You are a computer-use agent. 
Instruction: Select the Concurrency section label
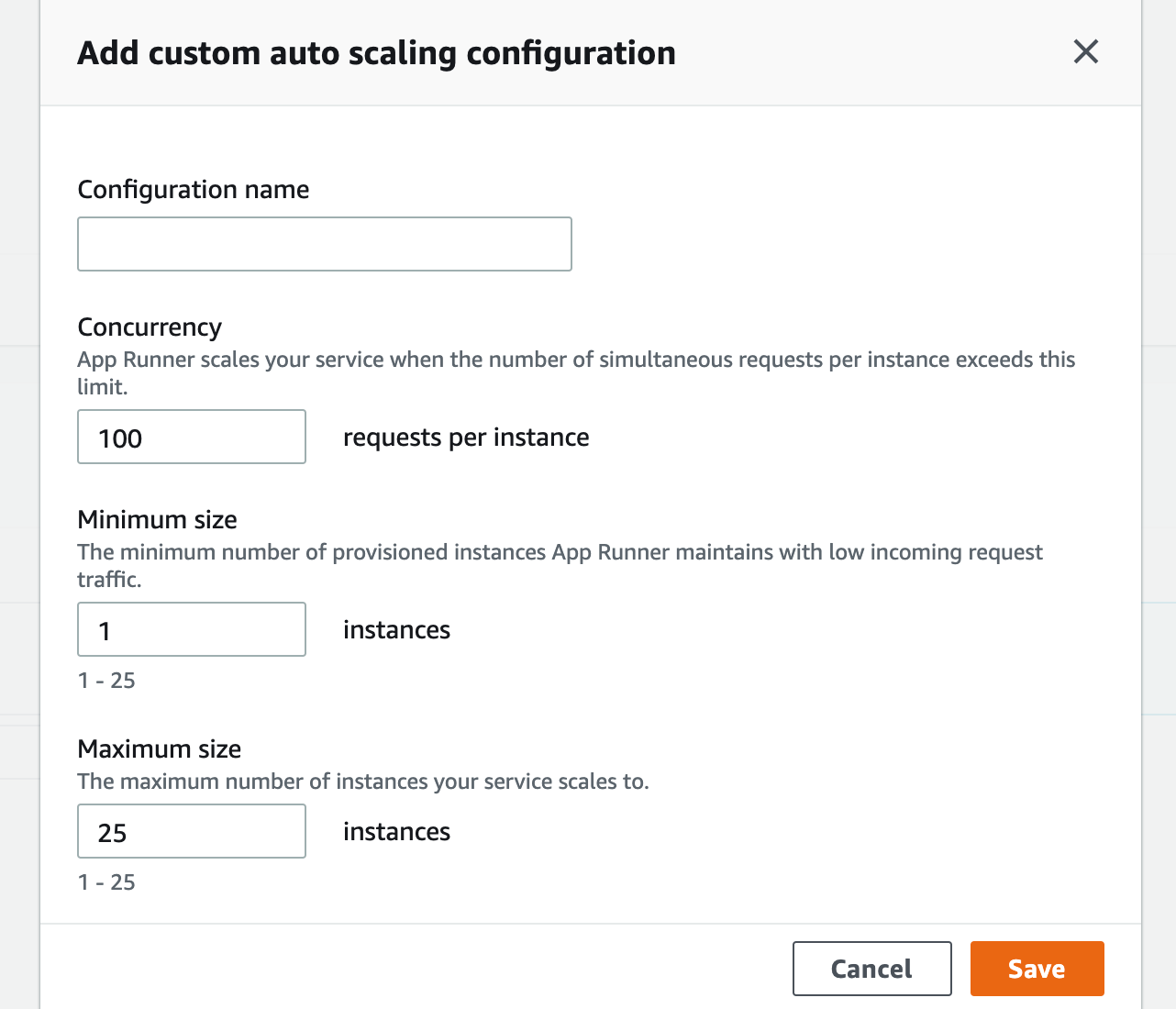[150, 327]
